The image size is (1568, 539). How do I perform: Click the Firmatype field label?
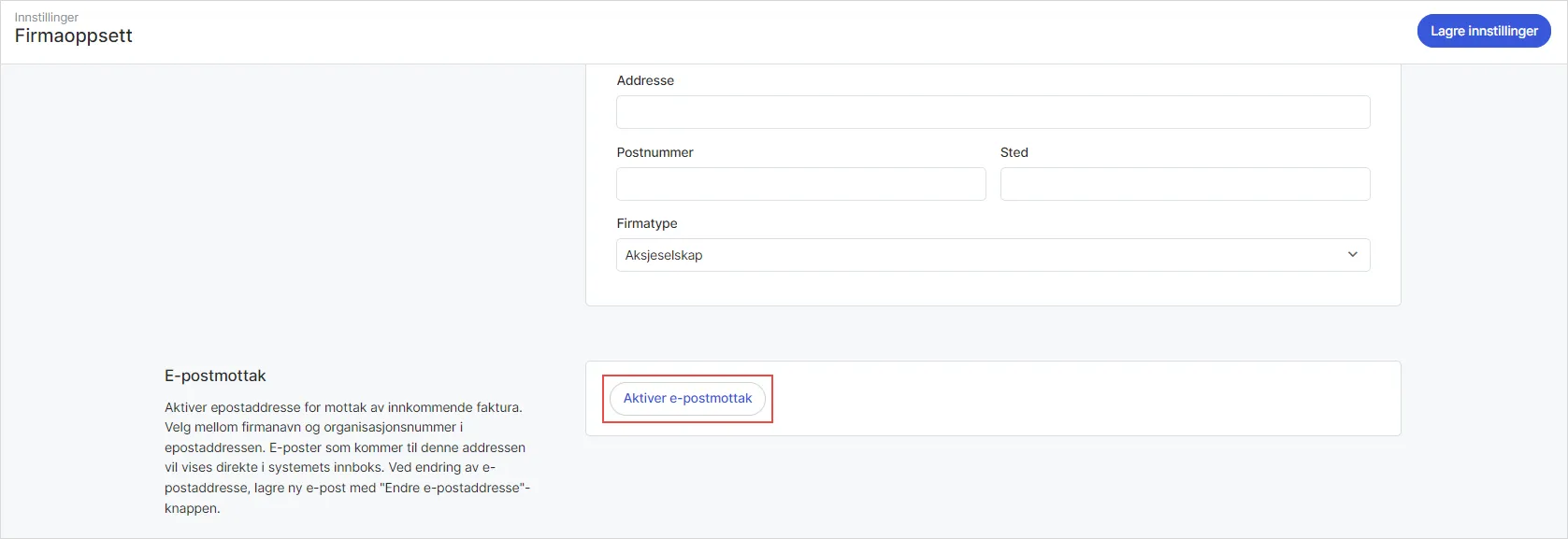click(646, 223)
